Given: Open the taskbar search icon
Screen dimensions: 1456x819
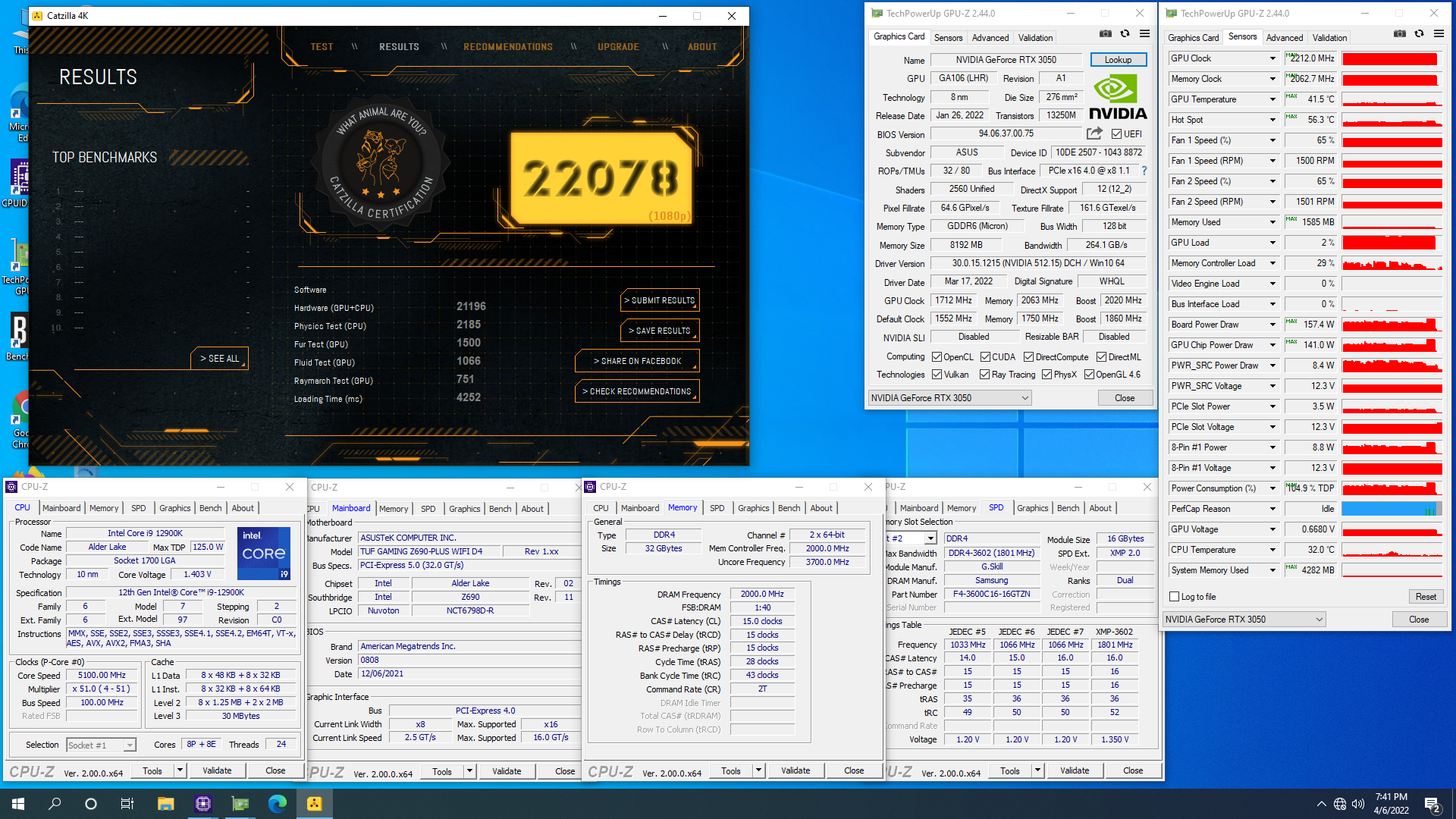Looking at the screenshot, I should point(55,803).
